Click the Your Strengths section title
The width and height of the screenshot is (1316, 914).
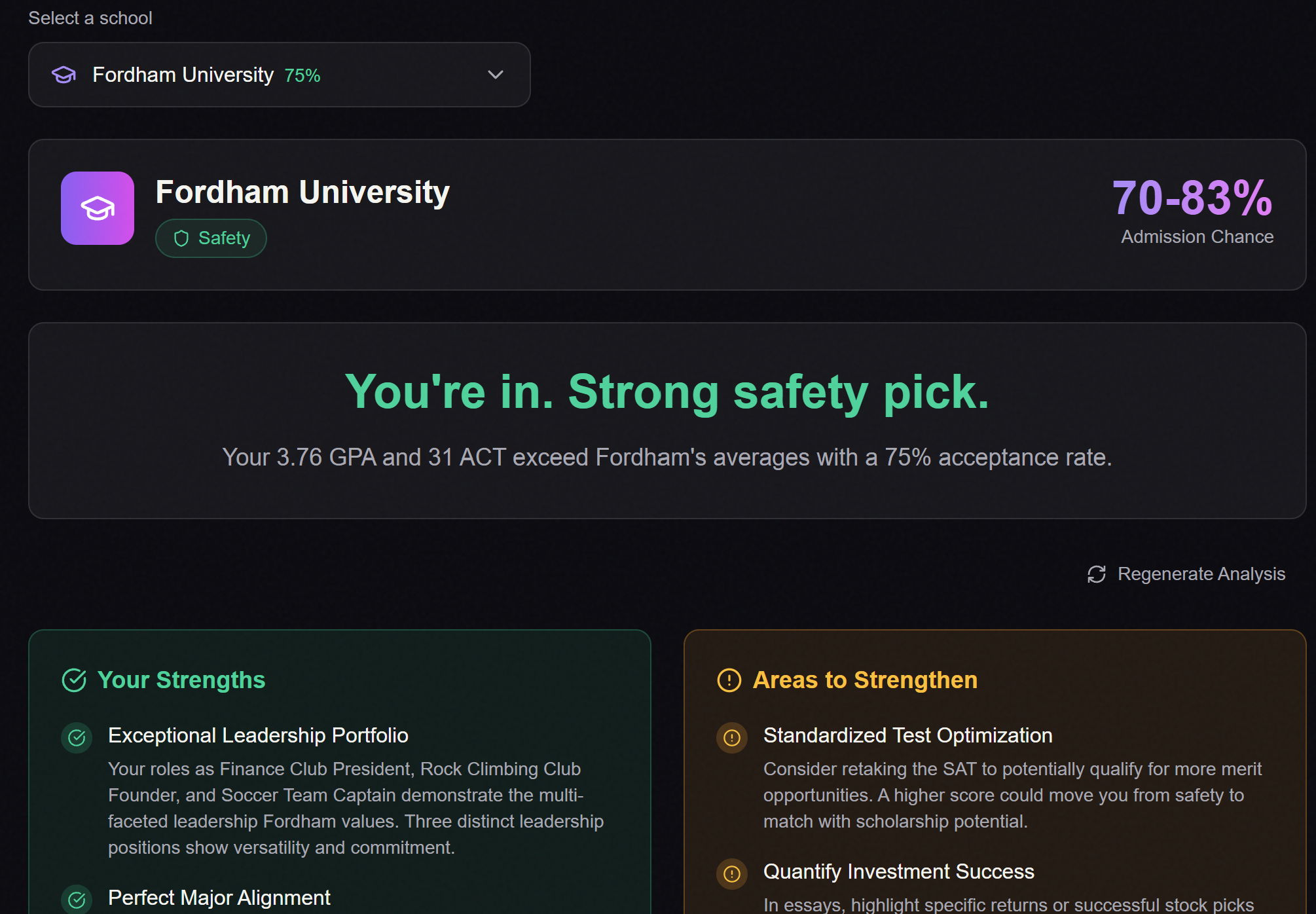[x=181, y=680]
